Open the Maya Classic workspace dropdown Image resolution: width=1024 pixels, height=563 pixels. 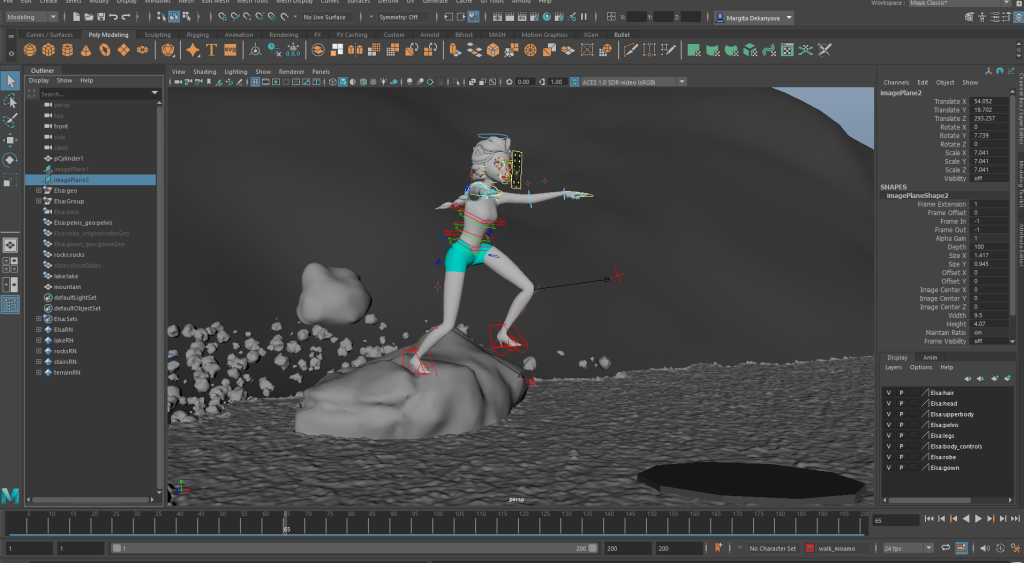tap(960, 3)
